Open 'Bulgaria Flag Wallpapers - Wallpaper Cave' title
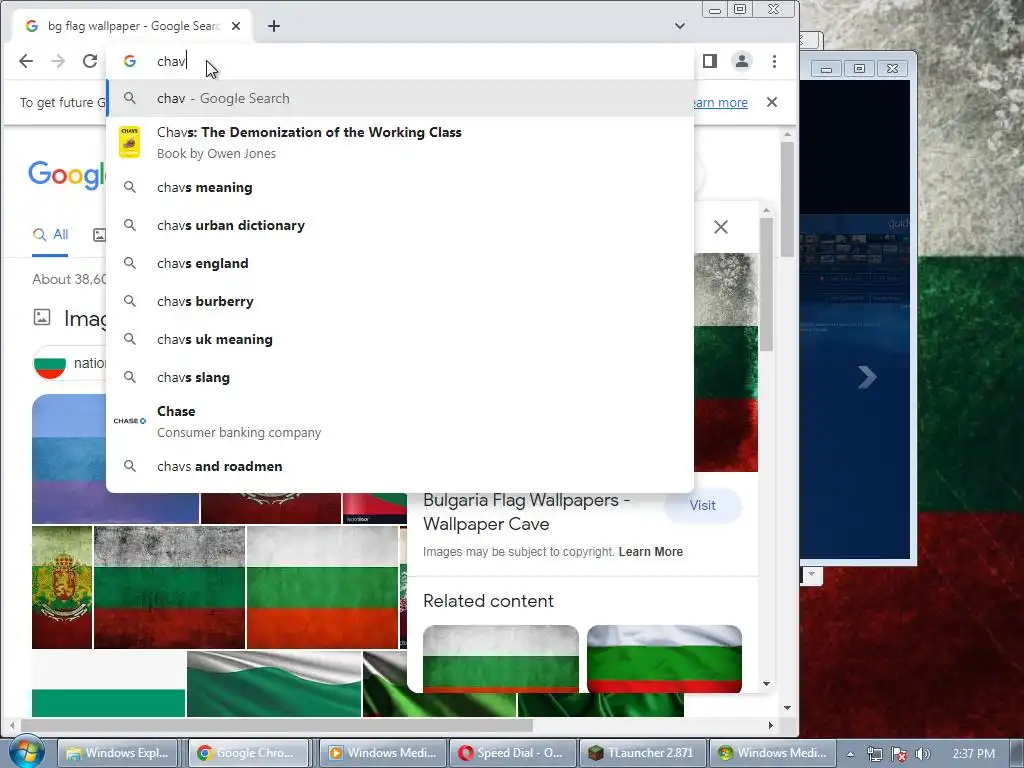This screenshot has height=768, width=1024. pos(526,512)
